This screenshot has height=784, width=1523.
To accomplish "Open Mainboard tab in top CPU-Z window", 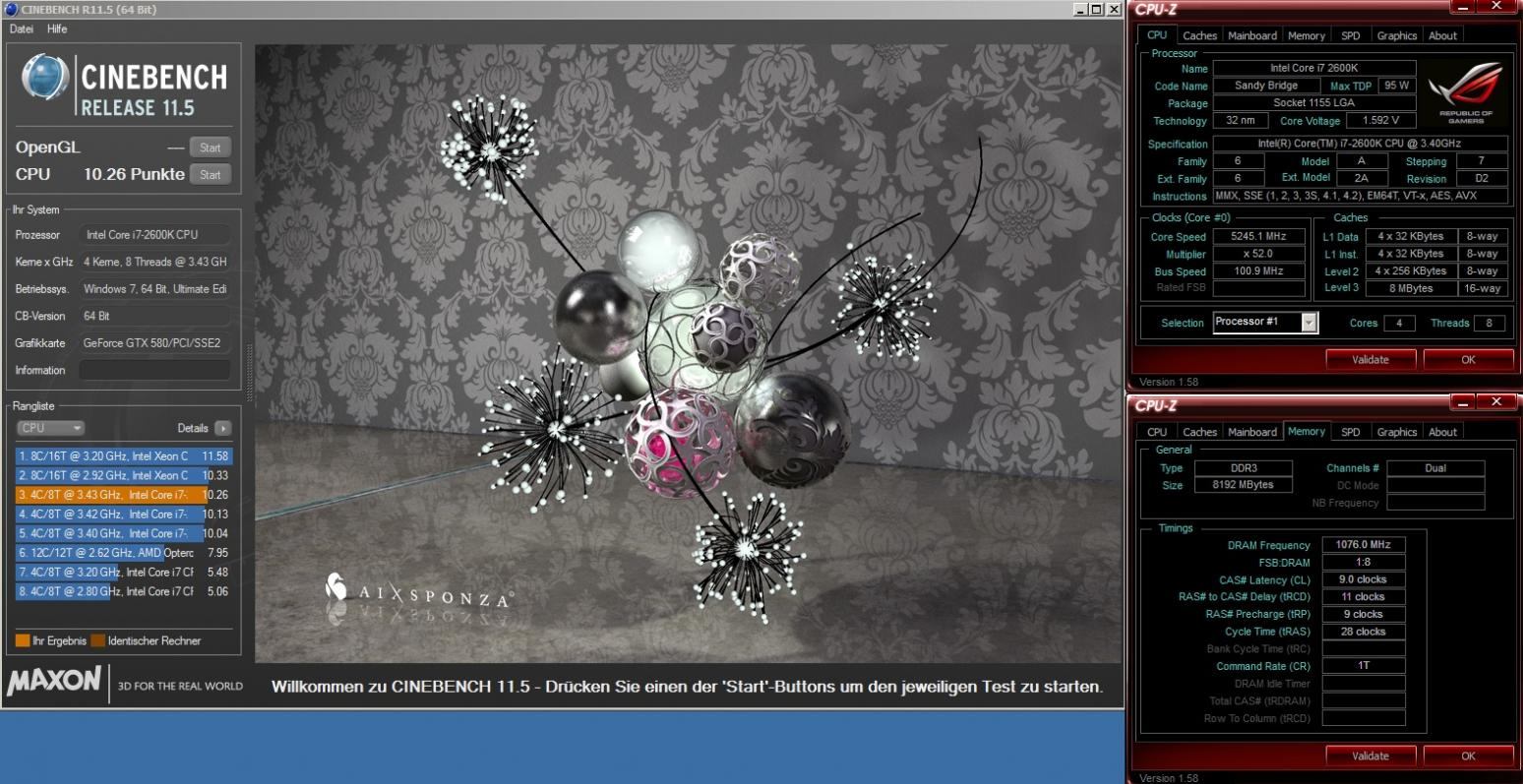I will point(1252,35).
